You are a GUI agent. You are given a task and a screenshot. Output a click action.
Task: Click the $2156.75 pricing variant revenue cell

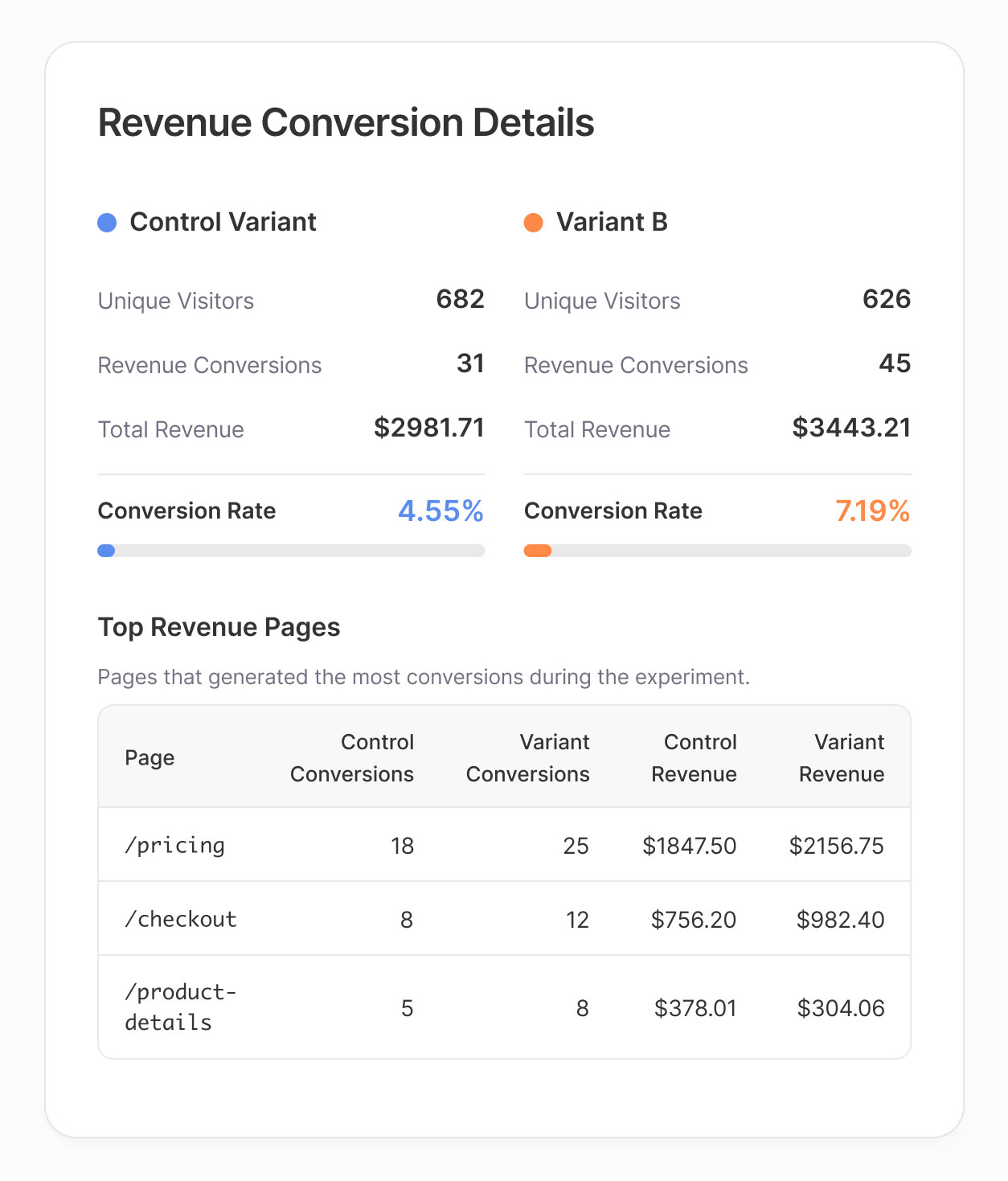click(836, 846)
